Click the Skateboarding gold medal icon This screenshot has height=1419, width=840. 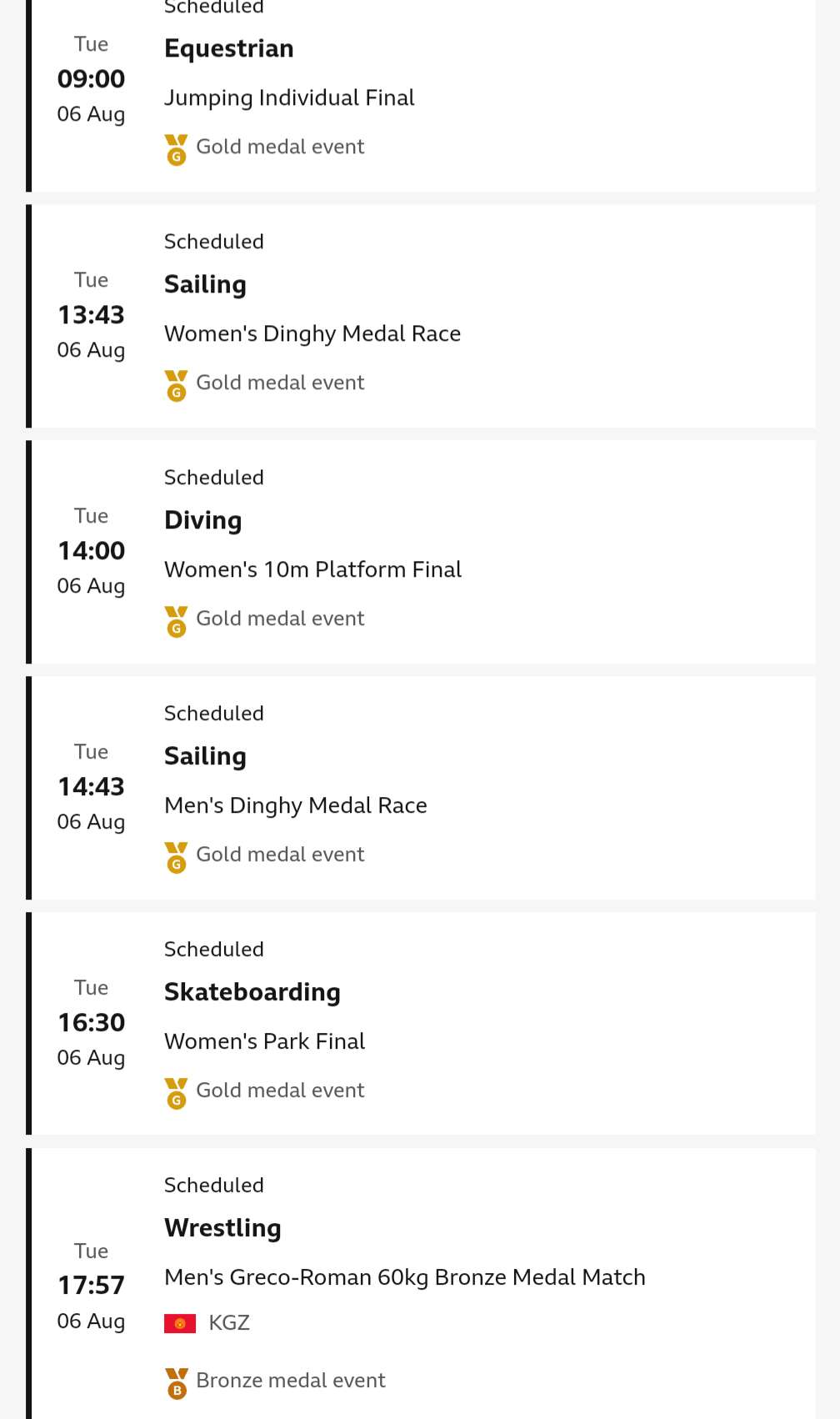tap(176, 1094)
